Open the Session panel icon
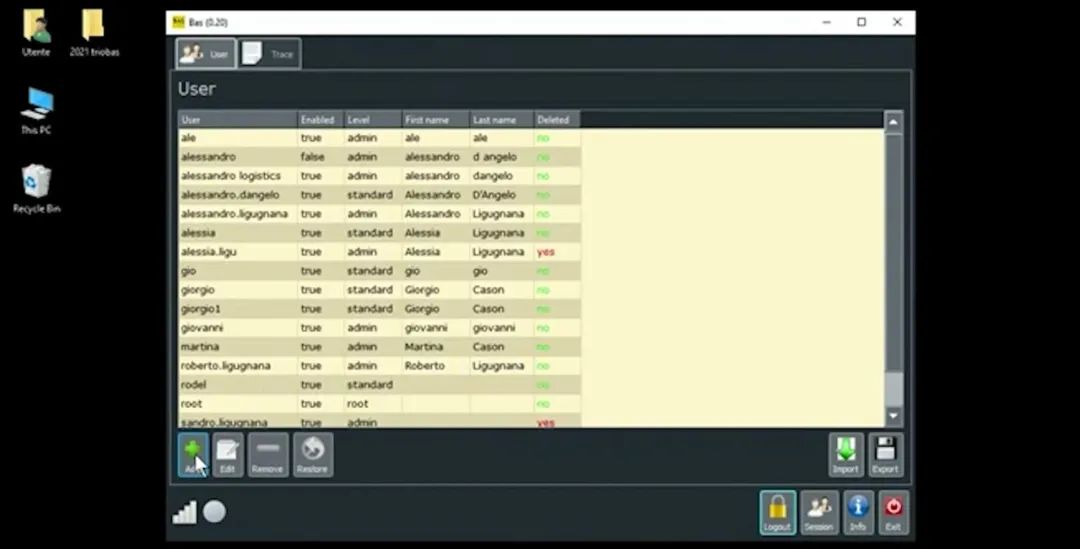Viewport: 1080px width, 549px height. [818, 511]
